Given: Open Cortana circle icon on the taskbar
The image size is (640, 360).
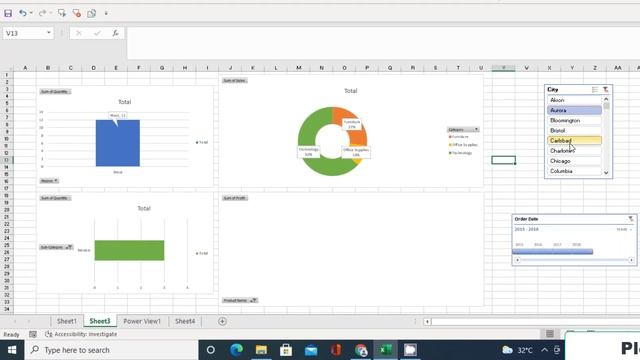Looking at the screenshot, I should 211,350.
